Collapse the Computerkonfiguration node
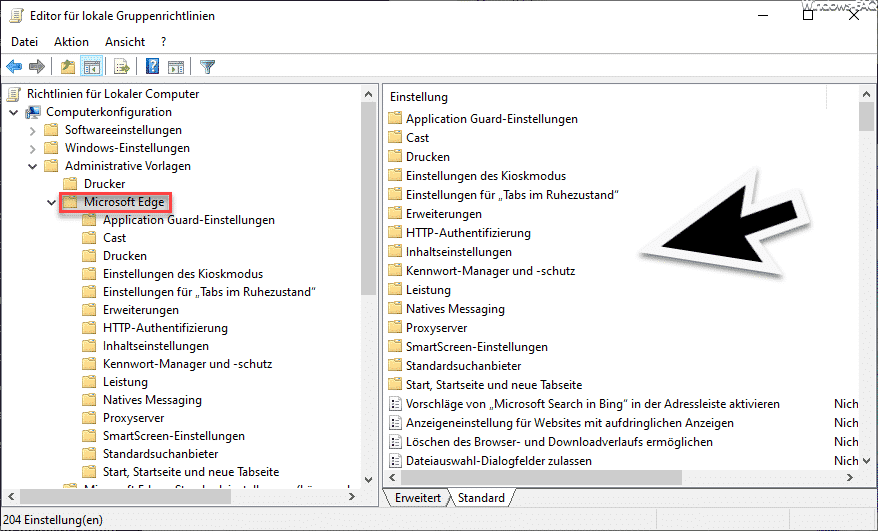 [14, 113]
